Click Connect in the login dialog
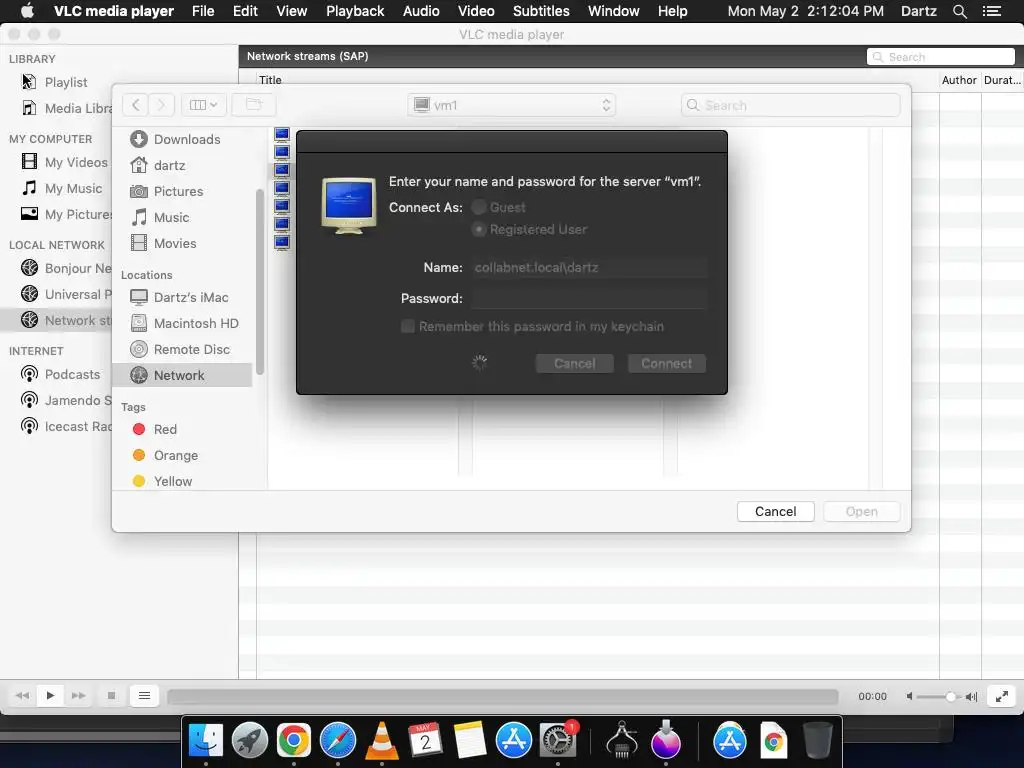 click(x=667, y=364)
